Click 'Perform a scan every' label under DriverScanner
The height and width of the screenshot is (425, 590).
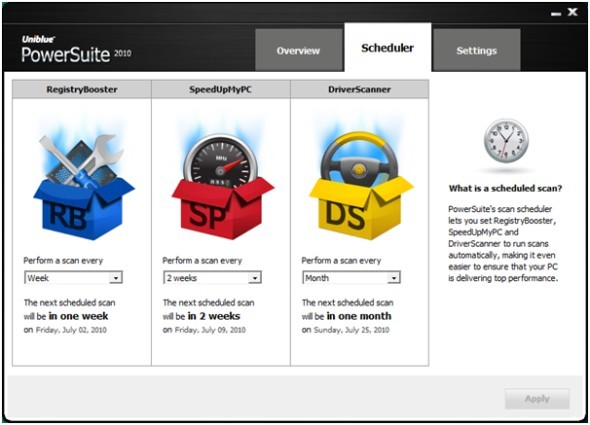click(341, 260)
